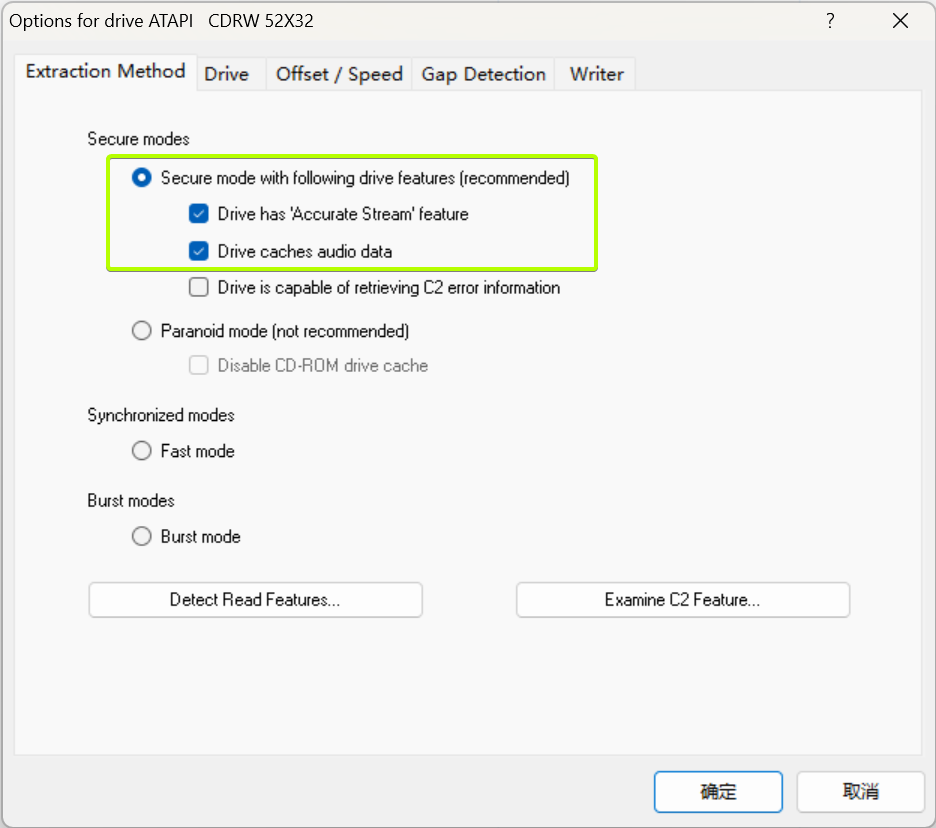
Task: Confirm with the 确定 button
Action: (x=718, y=792)
